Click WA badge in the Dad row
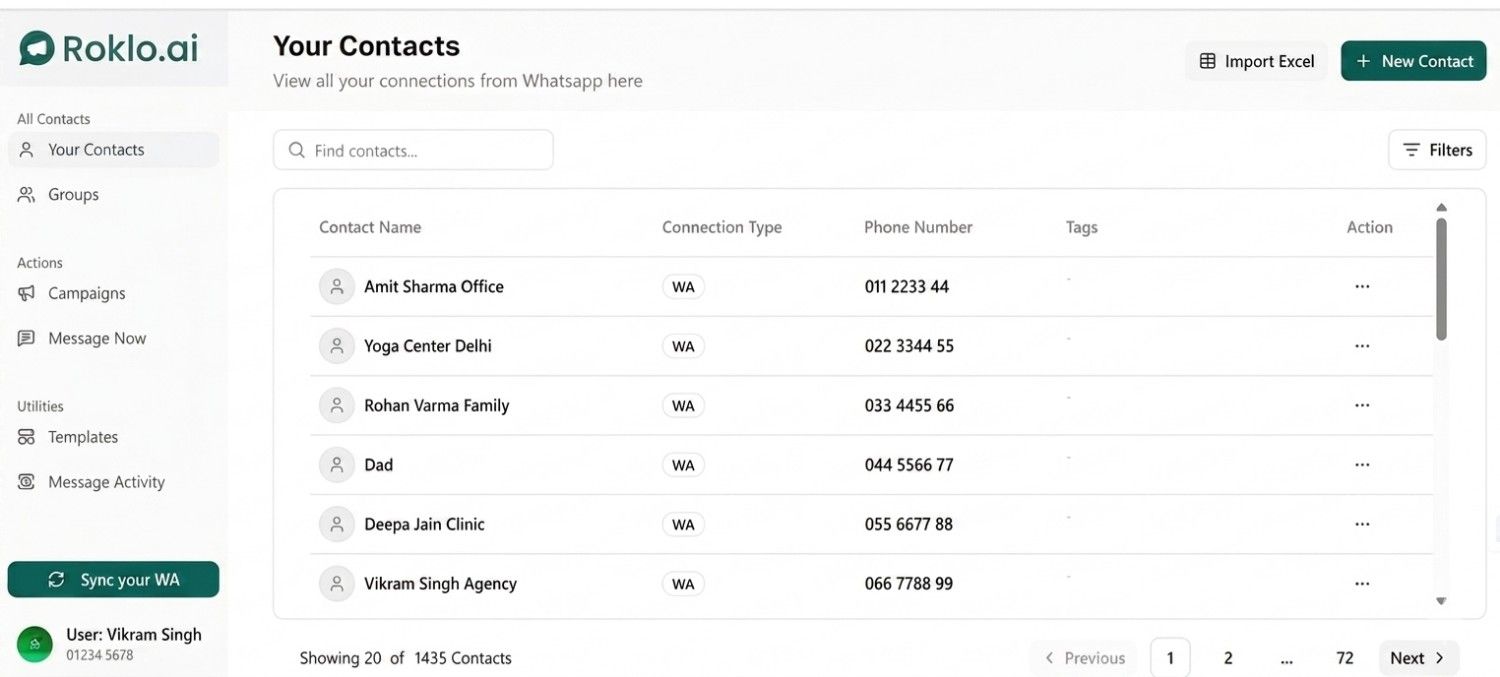The image size is (1500, 677). tap(683, 465)
